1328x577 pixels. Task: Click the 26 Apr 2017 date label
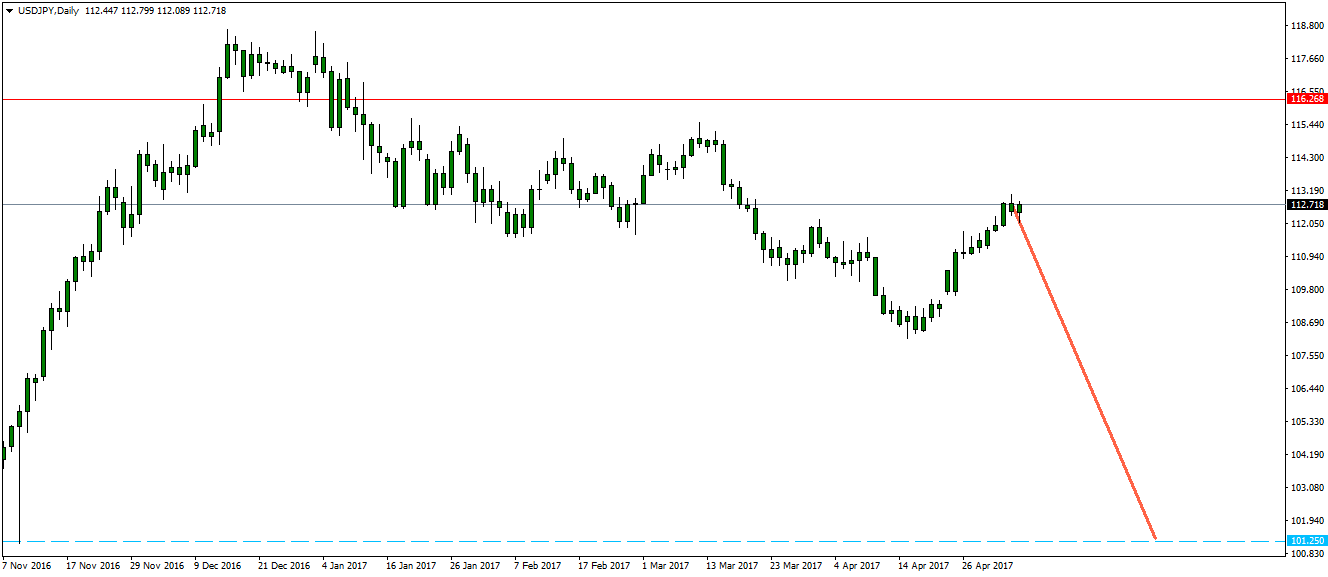(x=987, y=566)
